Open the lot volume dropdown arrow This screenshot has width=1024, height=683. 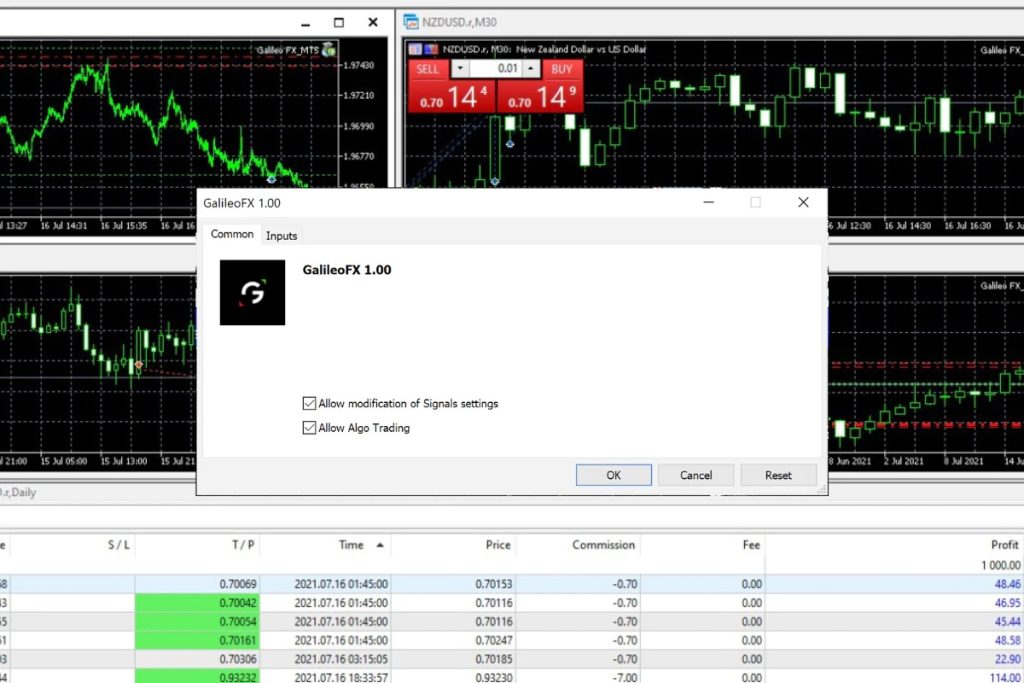coord(459,69)
